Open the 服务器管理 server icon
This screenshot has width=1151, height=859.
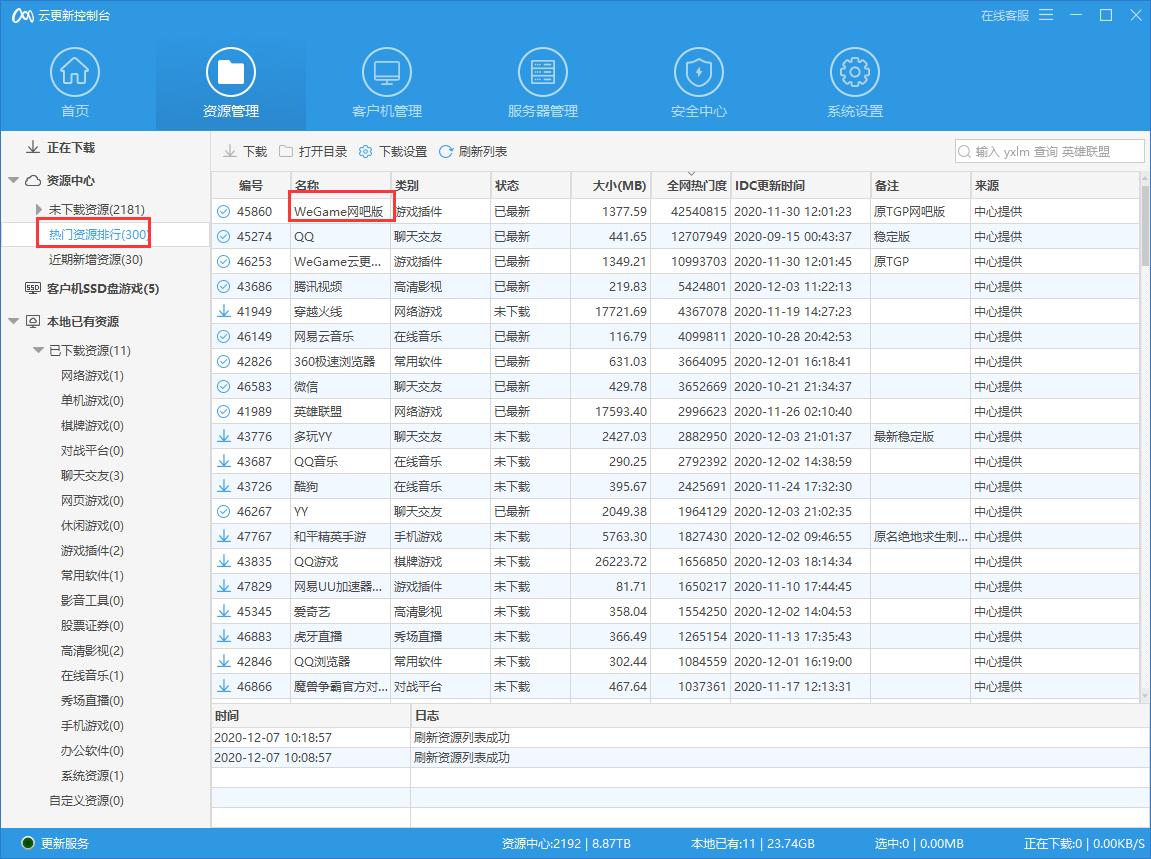coord(542,70)
